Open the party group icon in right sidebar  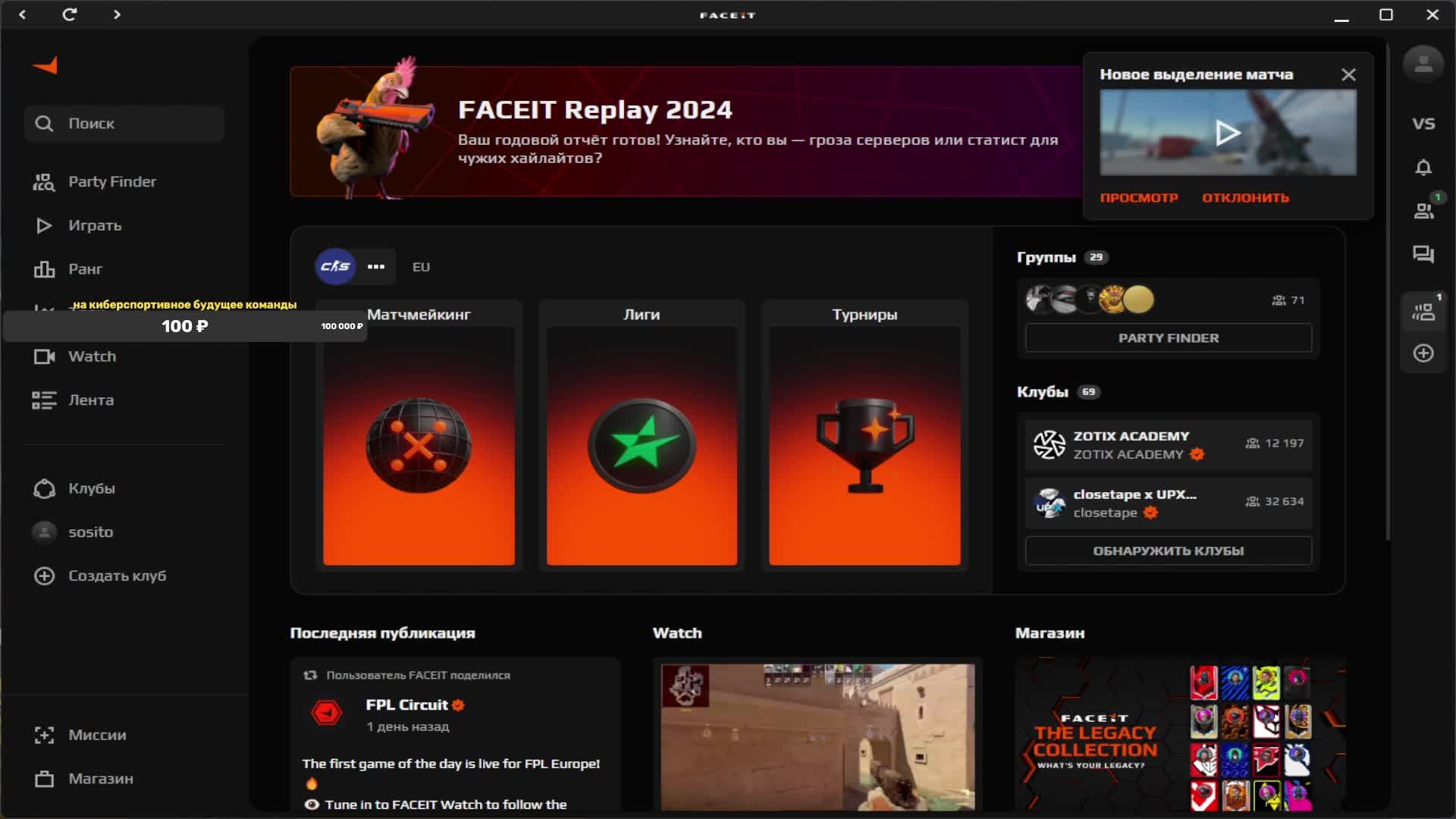coord(1423,311)
